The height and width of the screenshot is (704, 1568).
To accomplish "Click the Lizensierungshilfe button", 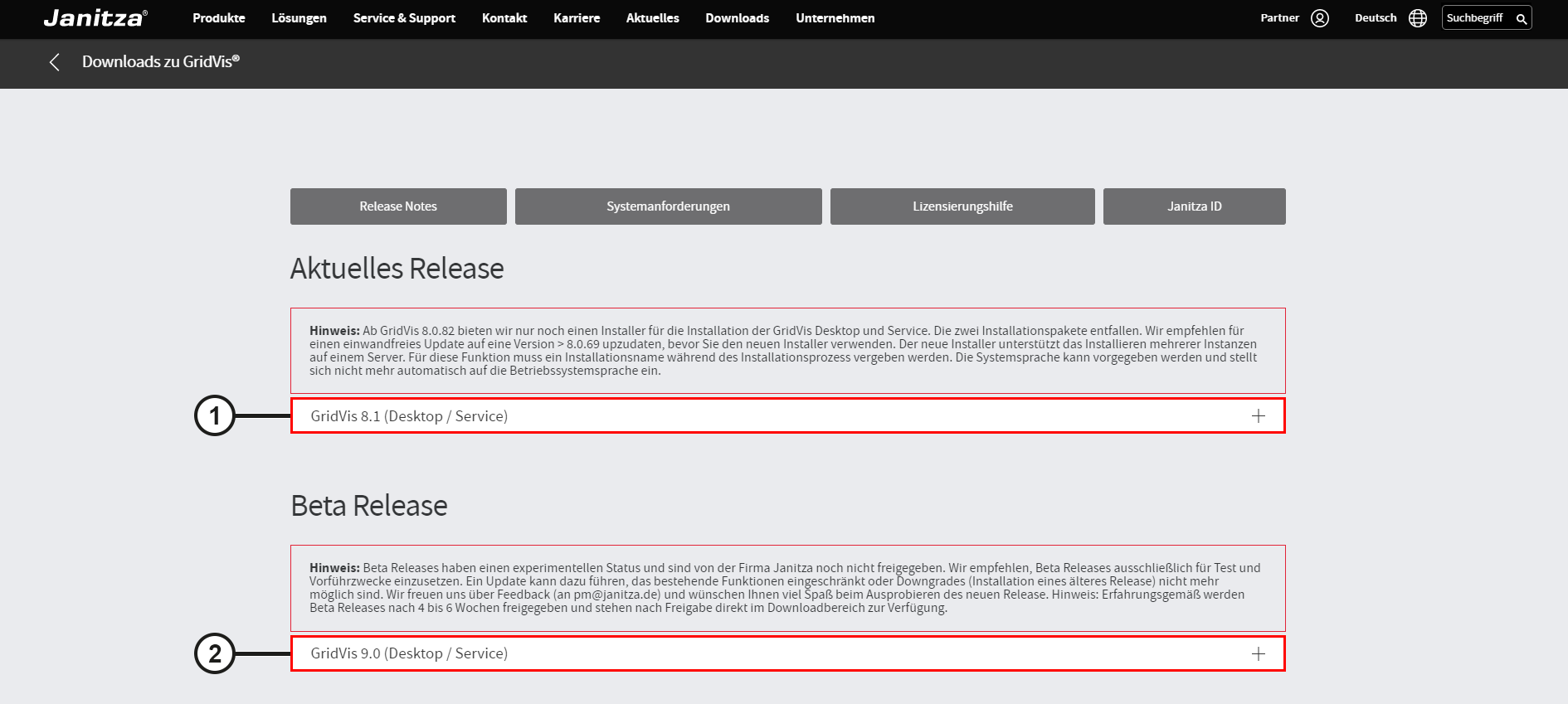I will click(962, 206).
